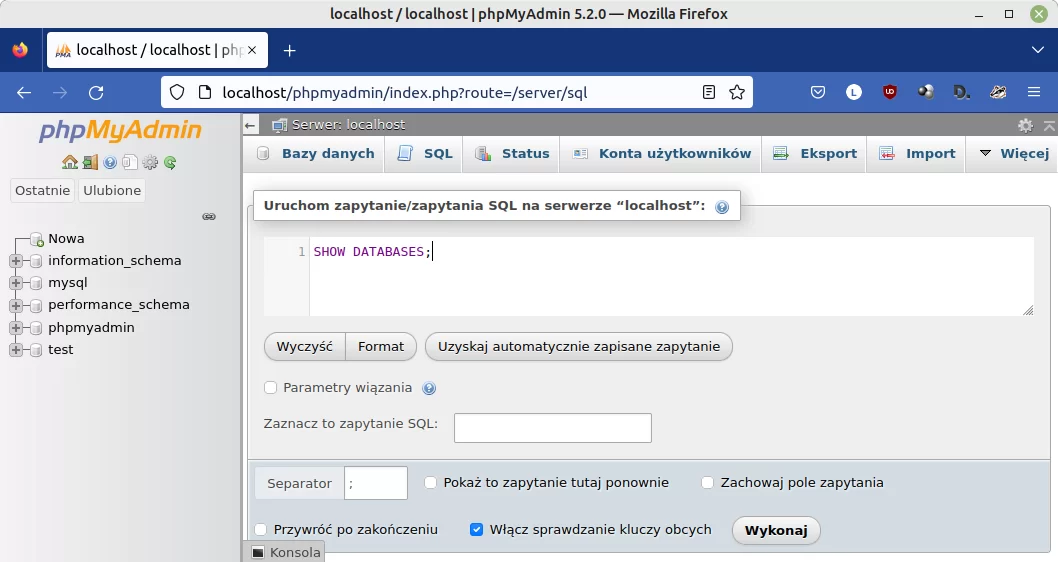Open the Ostatnie list
The height and width of the screenshot is (562, 1058).
click(43, 190)
